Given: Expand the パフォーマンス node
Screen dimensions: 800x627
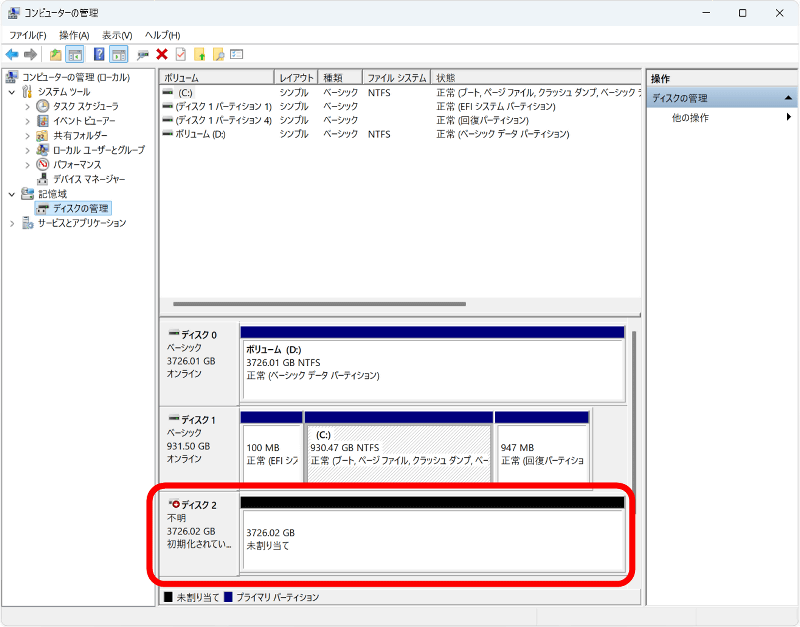Looking at the screenshot, I should [x=28, y=165].
